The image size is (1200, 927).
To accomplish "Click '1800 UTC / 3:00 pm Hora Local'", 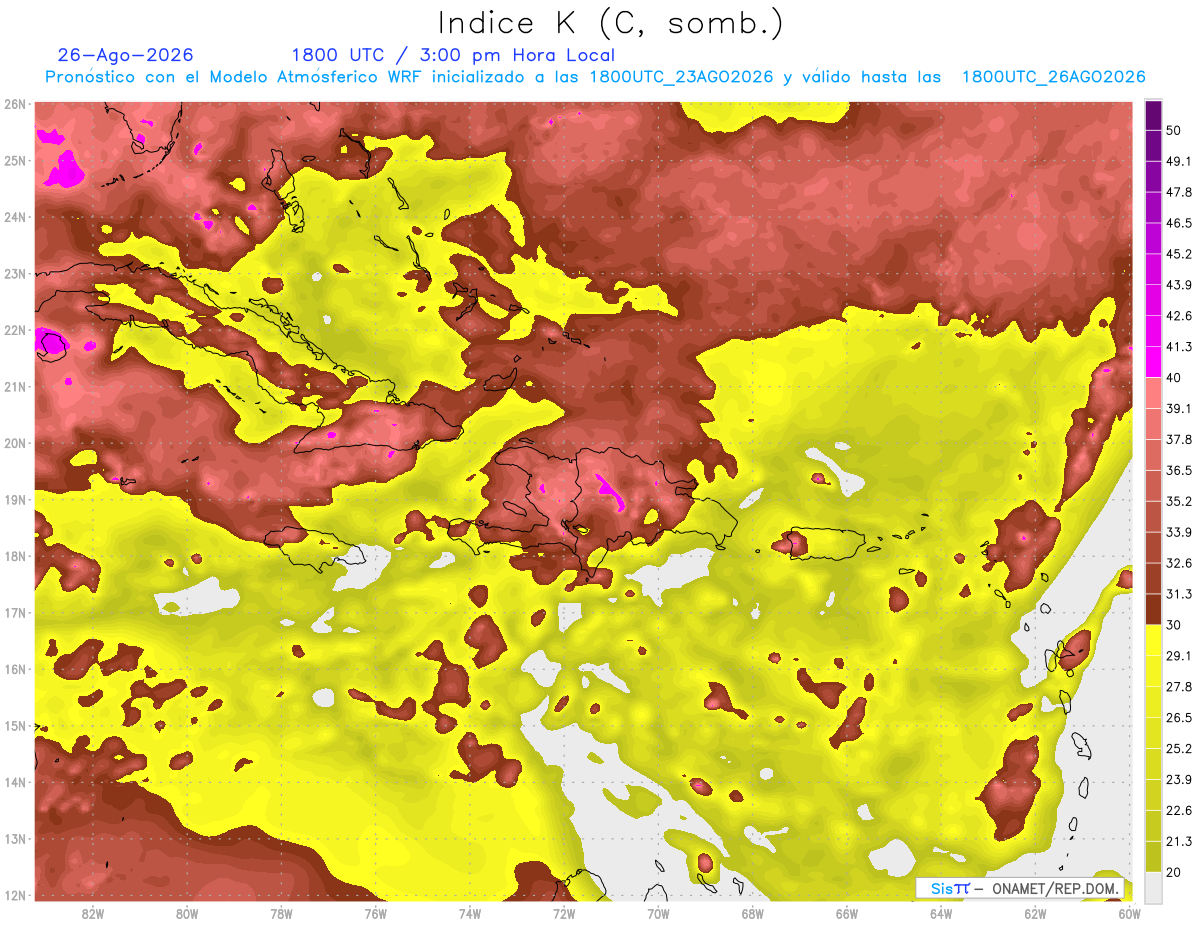I will pos(453,55).
